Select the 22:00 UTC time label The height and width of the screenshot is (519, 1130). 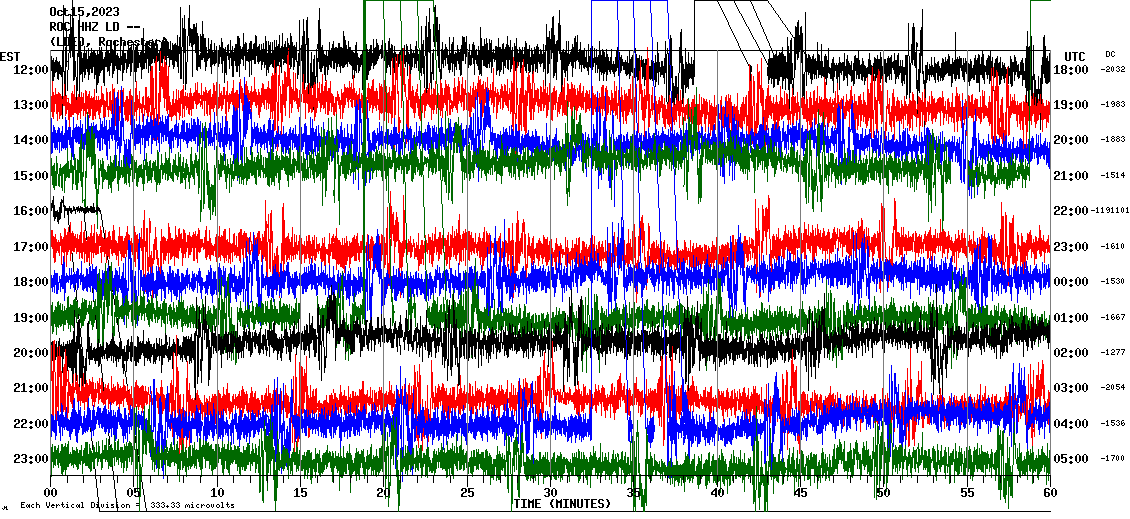1071,211
